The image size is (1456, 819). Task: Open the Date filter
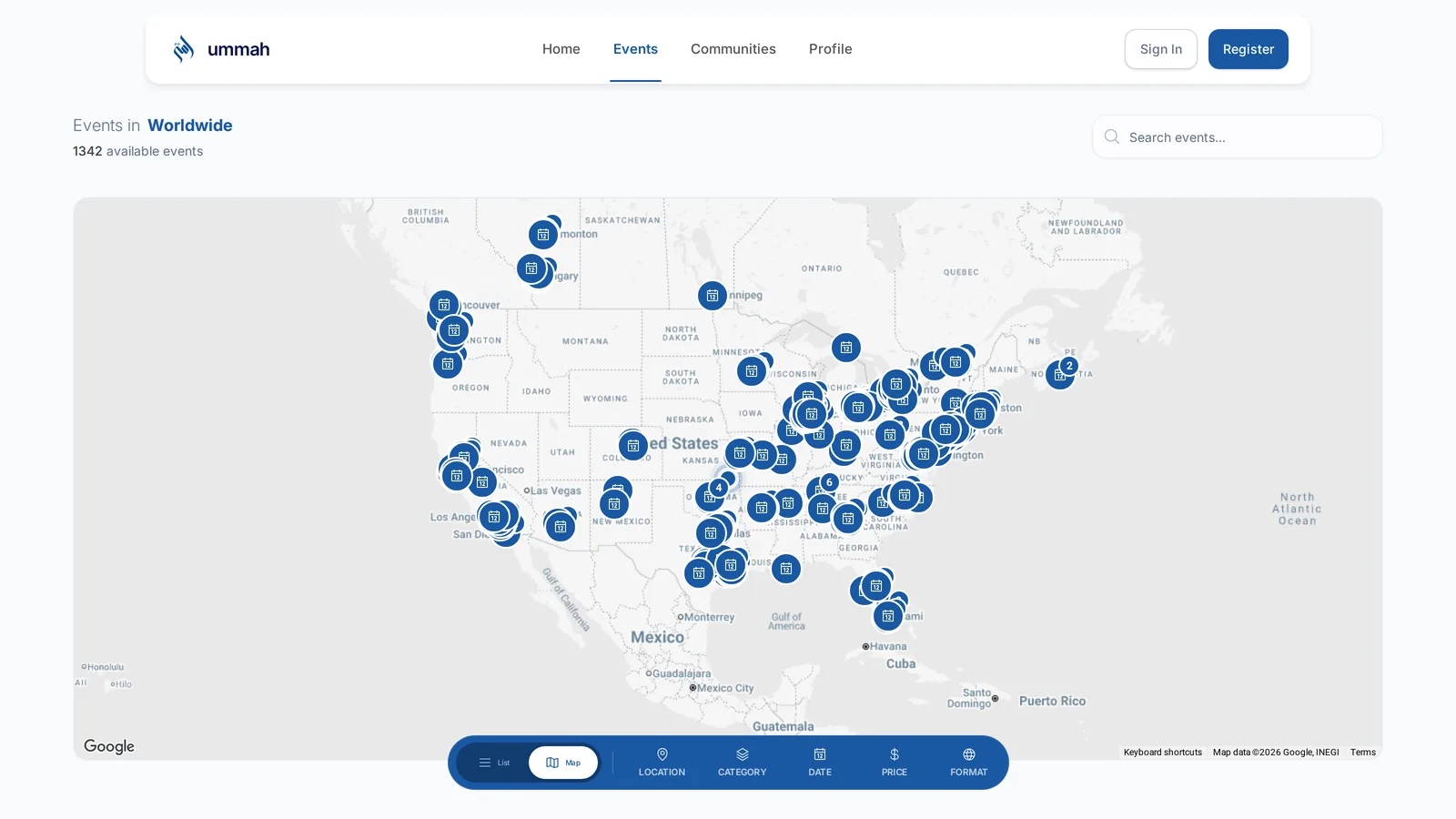[x=820, y=763]
